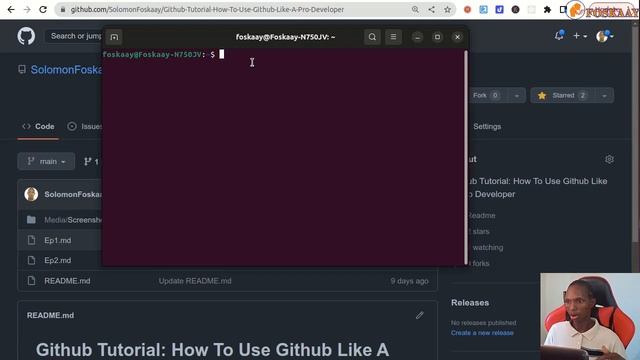Open GitHub notifications bell
Viewport: 640px width, 360px height.
click(559, 36)
